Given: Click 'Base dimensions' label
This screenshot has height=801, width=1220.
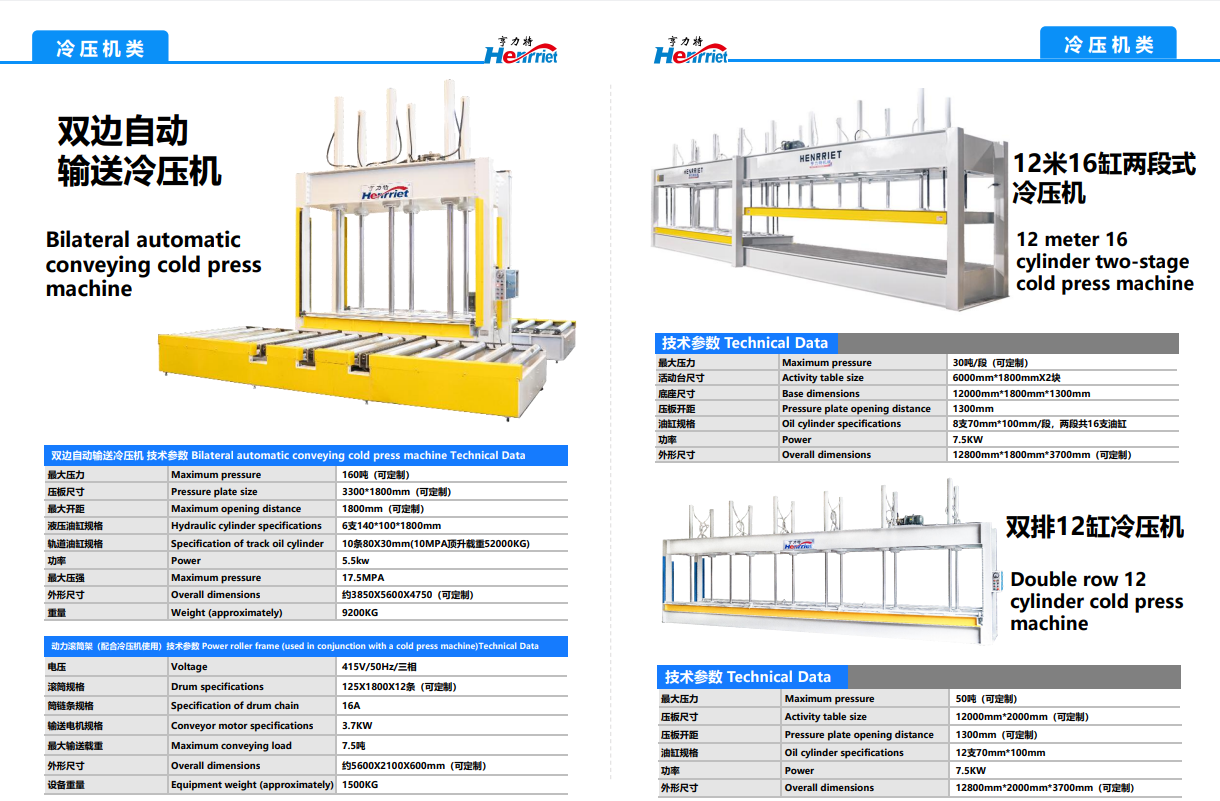Looking at the screenshot, I should click(821, 394).
